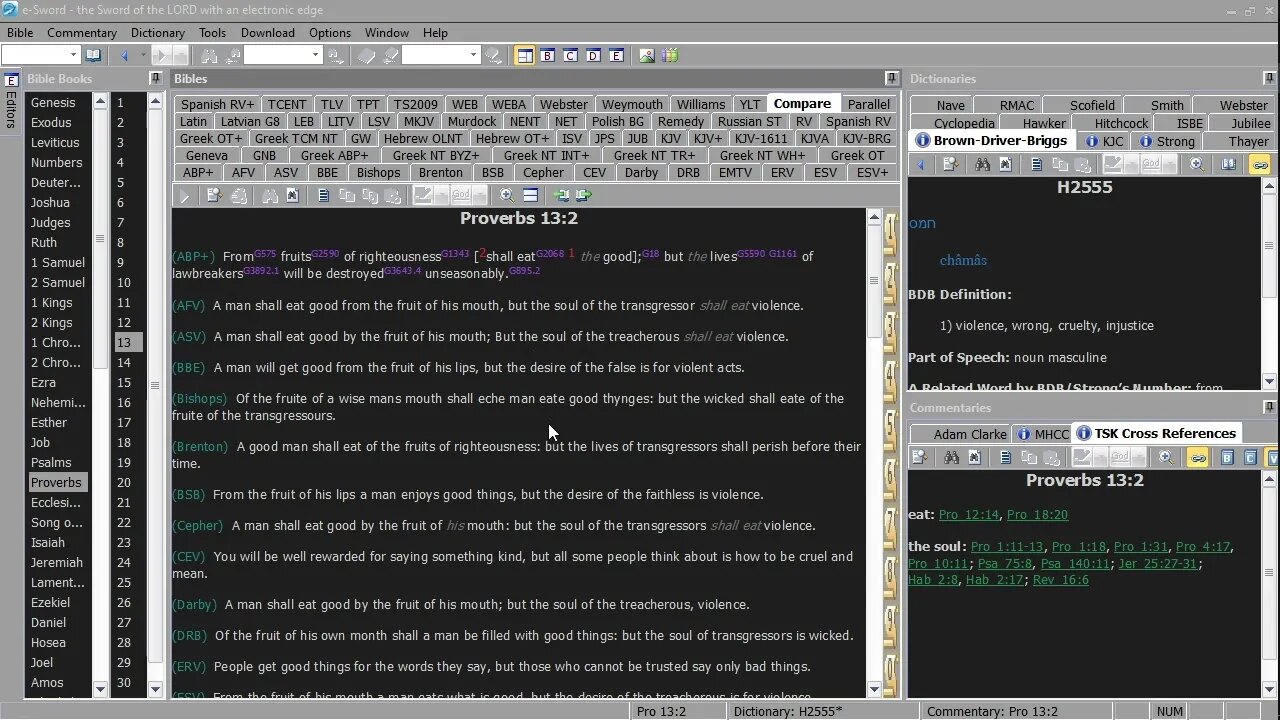The image size is (1280, 720).
Task: Click the binoculars search icon in Bibles toolbar
Action: tap(270, 196)
